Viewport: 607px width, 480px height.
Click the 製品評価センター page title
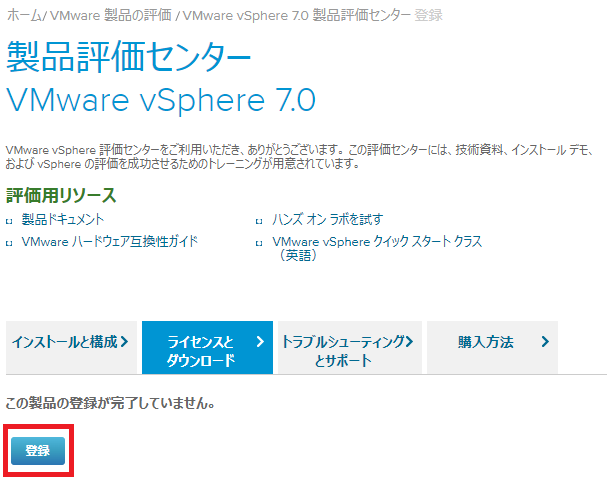(129, 57)
